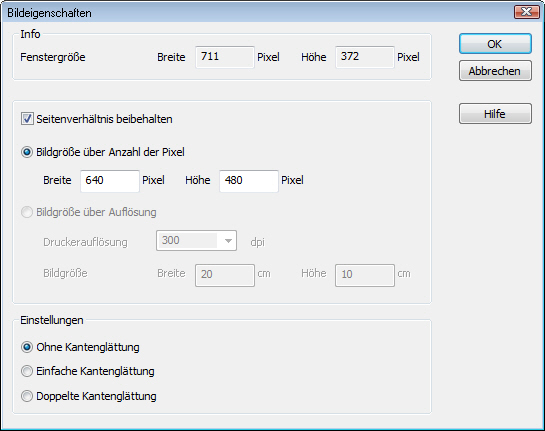Click the Einstellungen group label
The width and height of the screenshot is (545, 431).
point(52,320)
